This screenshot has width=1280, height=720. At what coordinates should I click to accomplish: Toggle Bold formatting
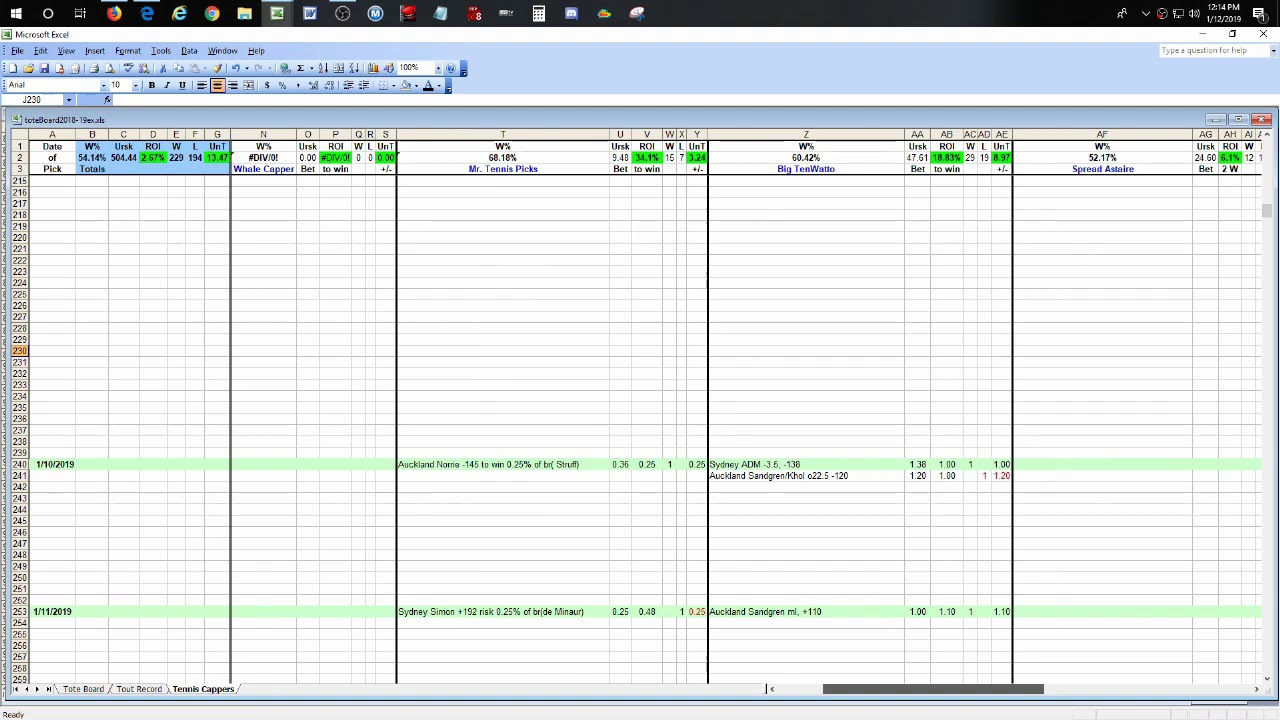(152, 86)
